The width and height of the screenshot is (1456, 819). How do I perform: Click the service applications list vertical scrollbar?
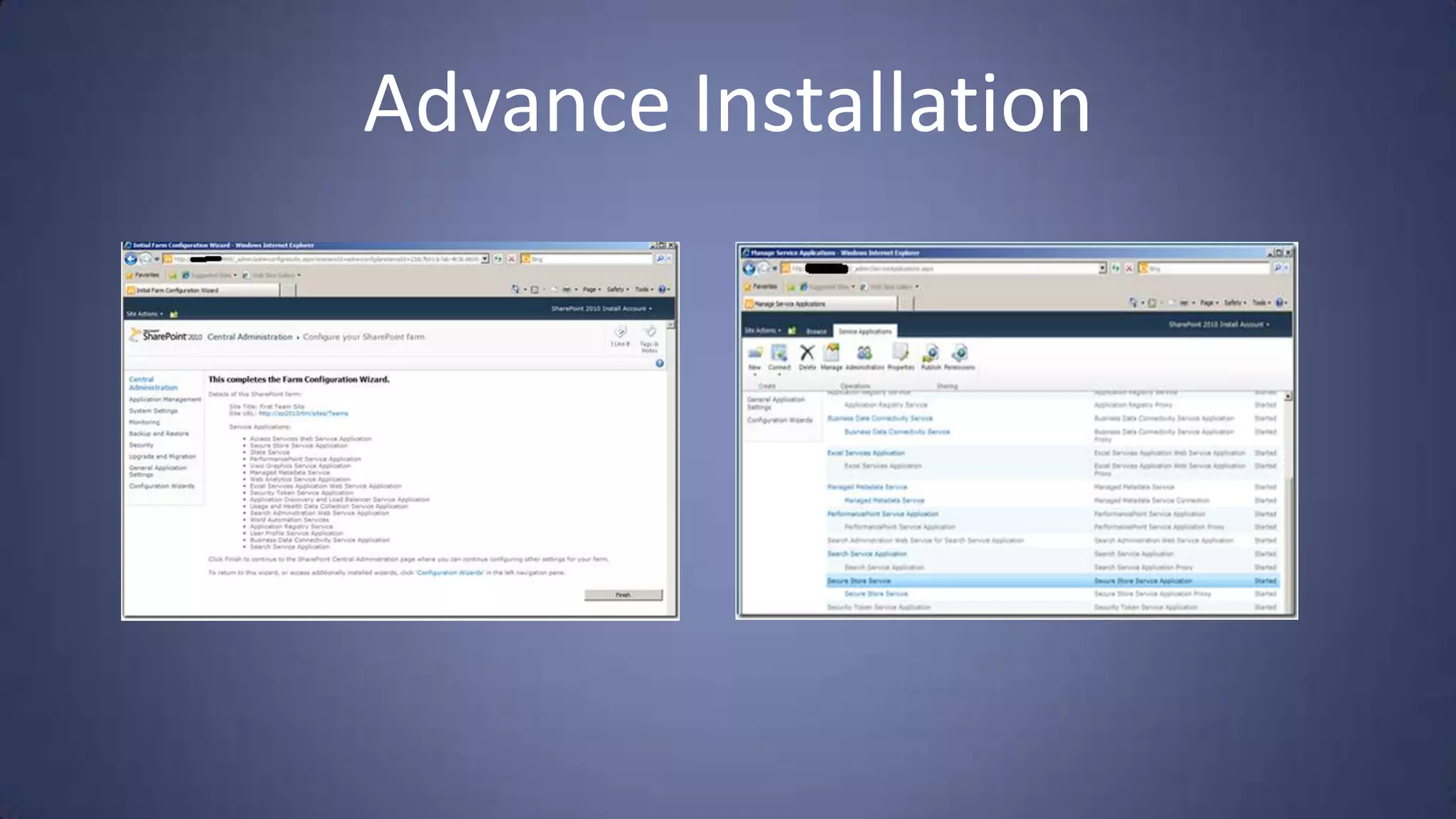1288,501
